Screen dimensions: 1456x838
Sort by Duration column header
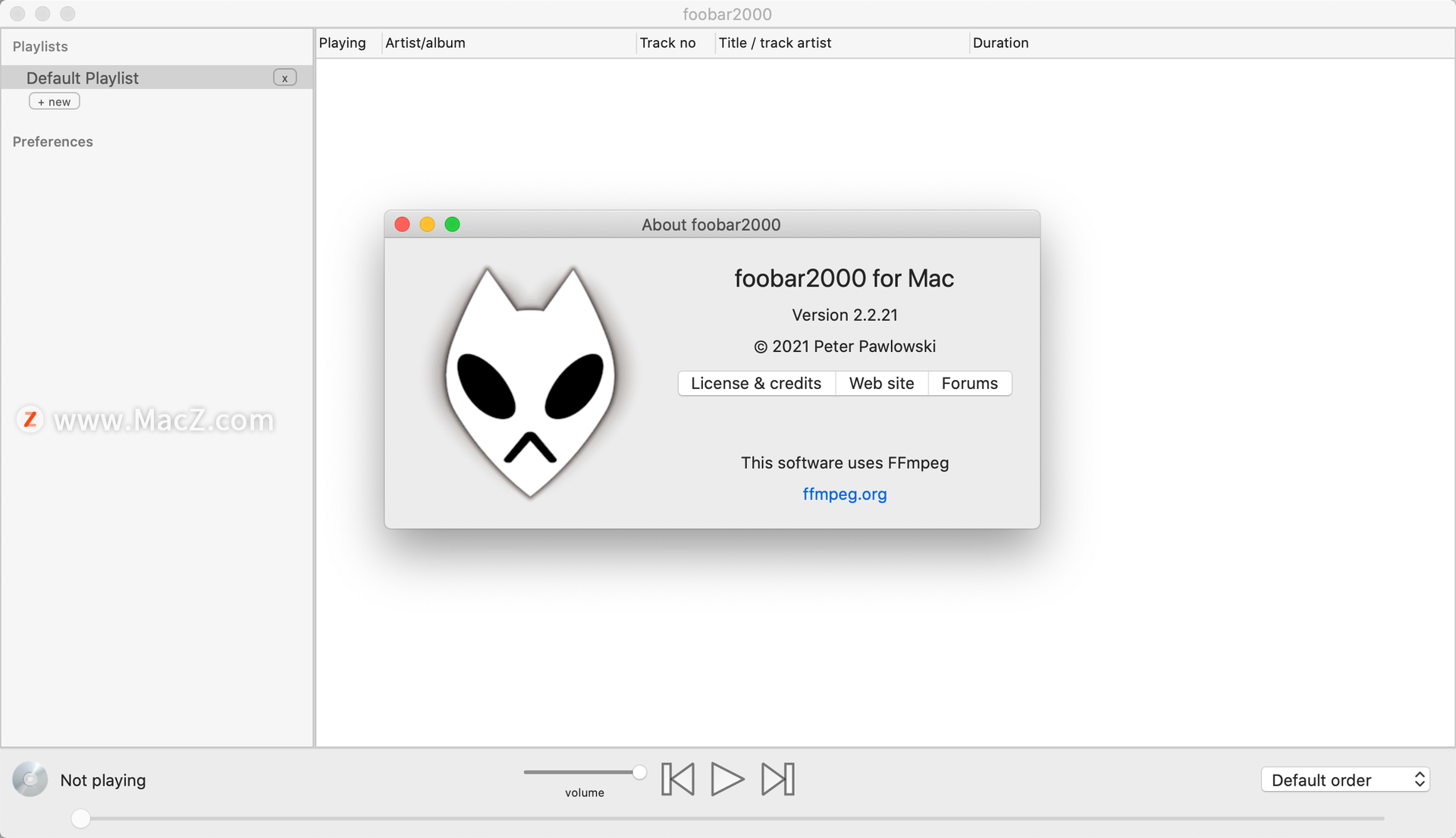(1000, 43)
